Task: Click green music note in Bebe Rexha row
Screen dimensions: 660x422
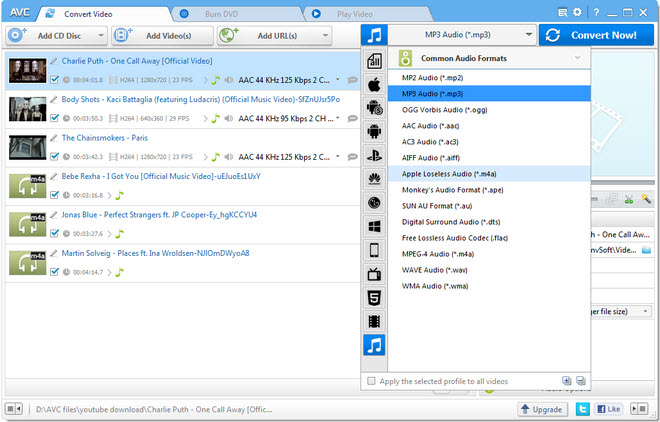Action: tap(120, 195)
